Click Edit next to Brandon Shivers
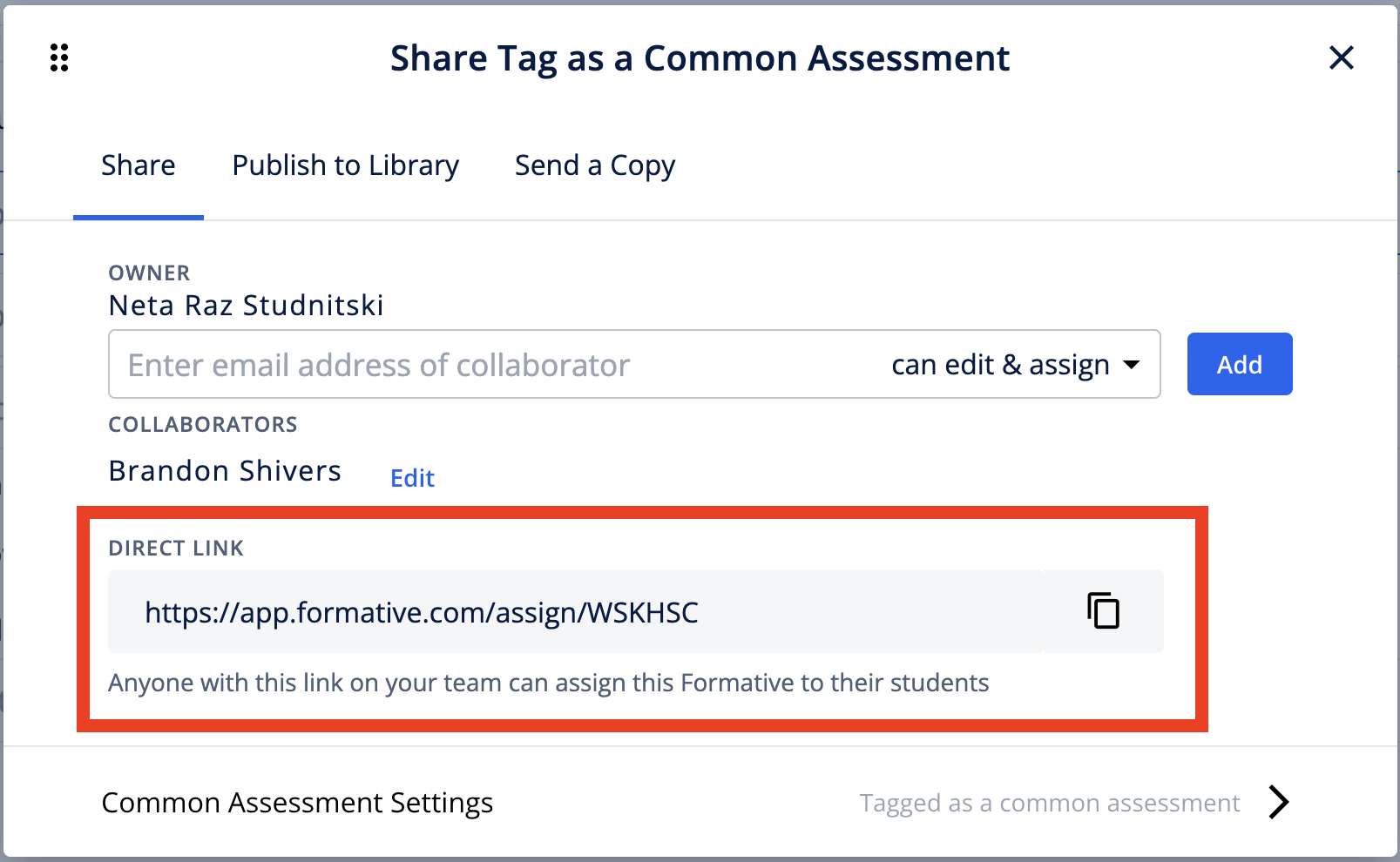The width and height of the screenshot is (1400, 862). pos(411,477)
